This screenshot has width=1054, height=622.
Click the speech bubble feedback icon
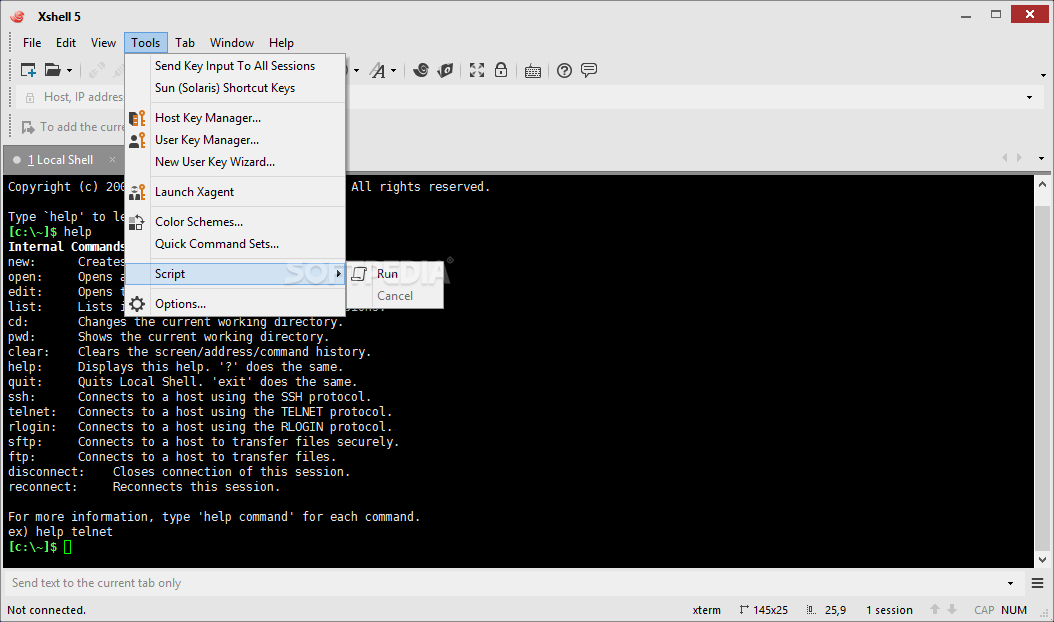click(589, 70)
